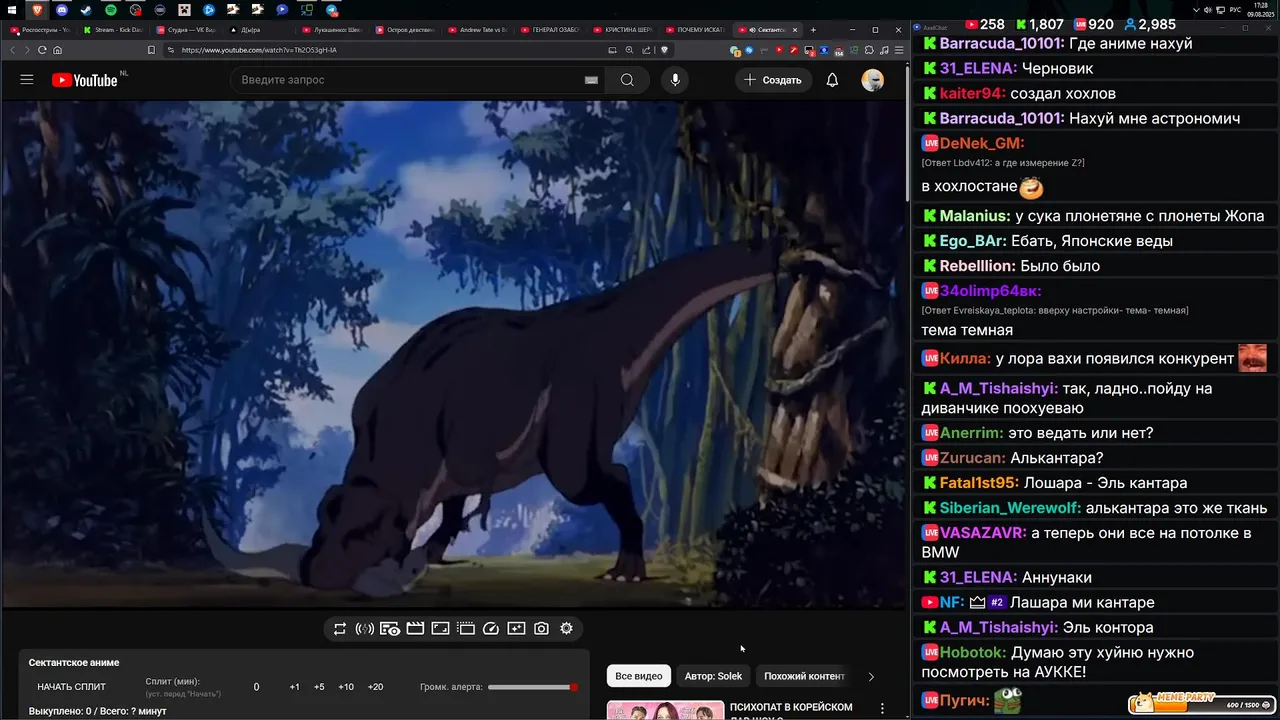Open playback speed gauge icon
This screenshot has width=1280, height=720.
tap(491, 629)
